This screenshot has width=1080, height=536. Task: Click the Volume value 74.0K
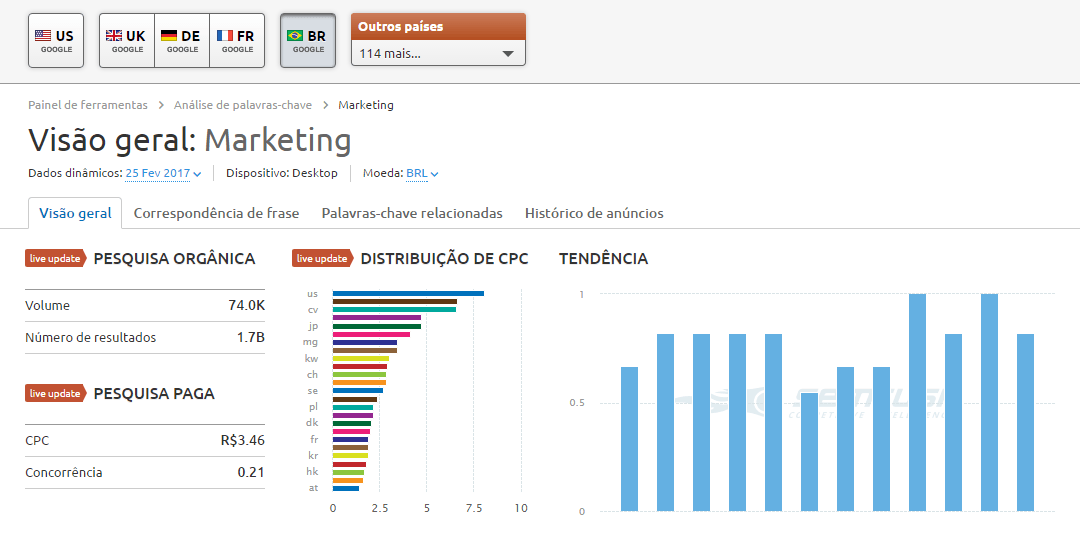point(247,305)
